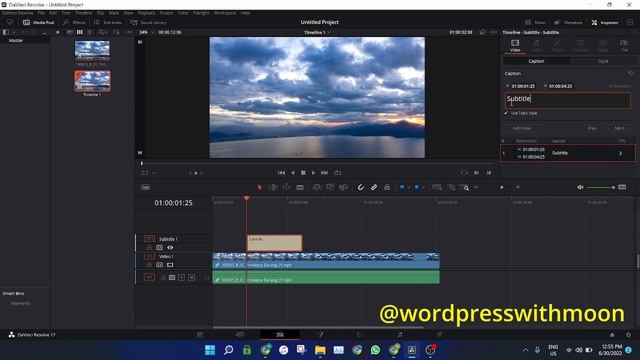
Task: Open the Fusion menu
Action: 166,13
